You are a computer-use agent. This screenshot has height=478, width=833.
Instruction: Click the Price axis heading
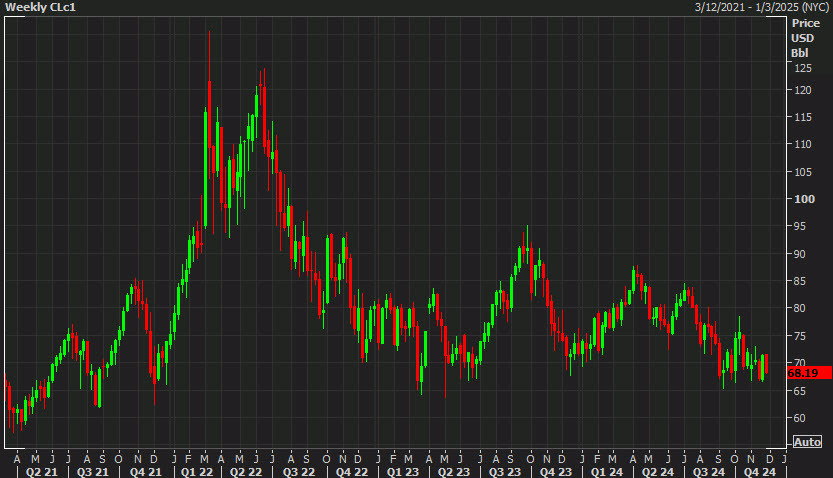point(805,23)
